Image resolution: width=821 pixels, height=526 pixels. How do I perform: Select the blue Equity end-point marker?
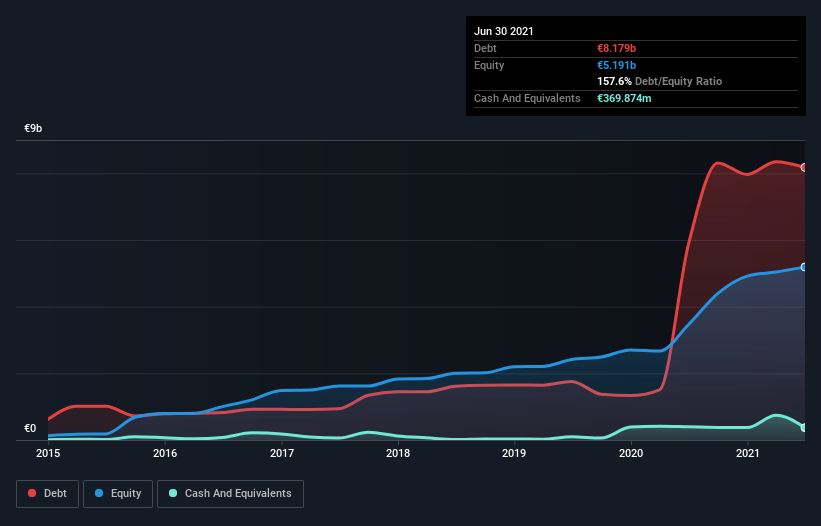click(x=804, y=267)
